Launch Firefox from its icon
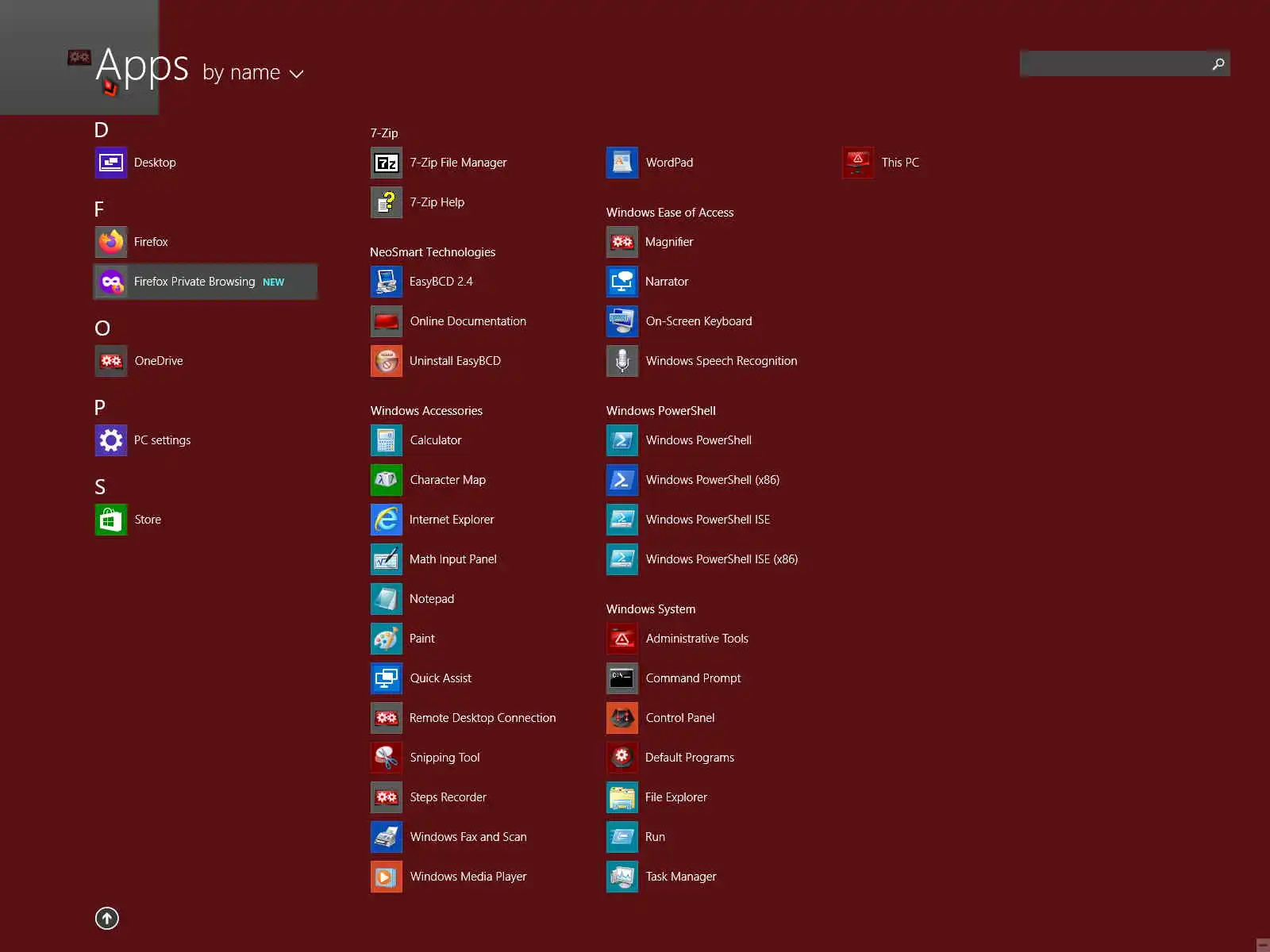 [x=111, y=242]
